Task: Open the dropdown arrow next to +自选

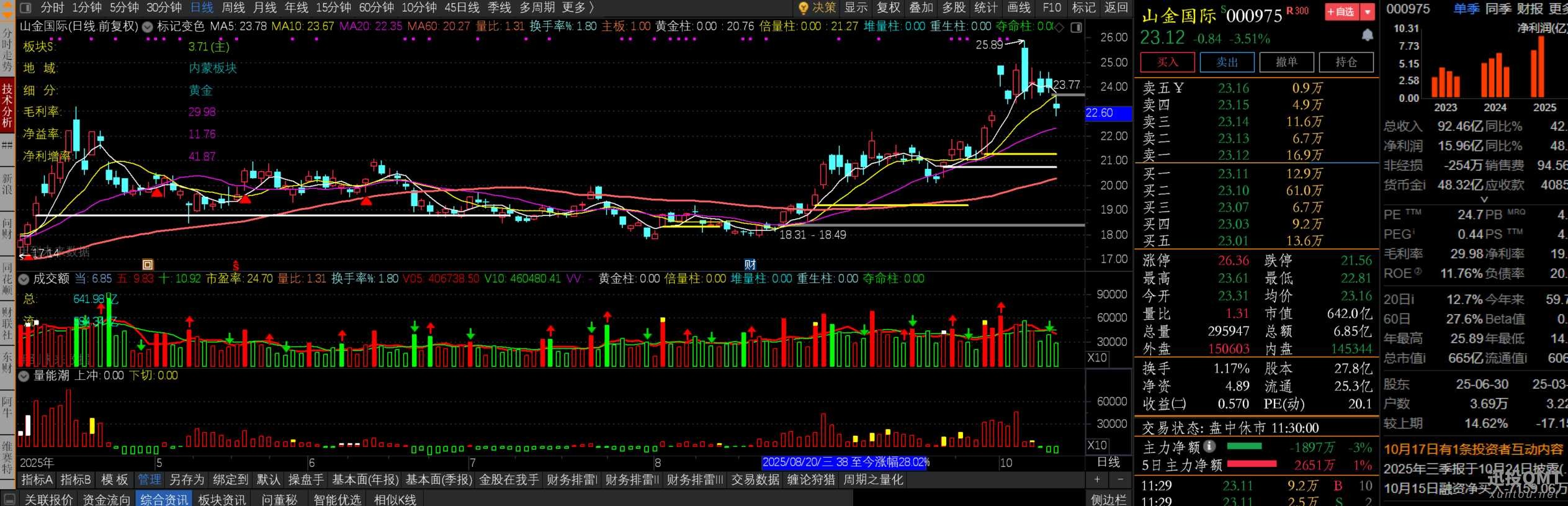Action: (x=1368, y=12)
